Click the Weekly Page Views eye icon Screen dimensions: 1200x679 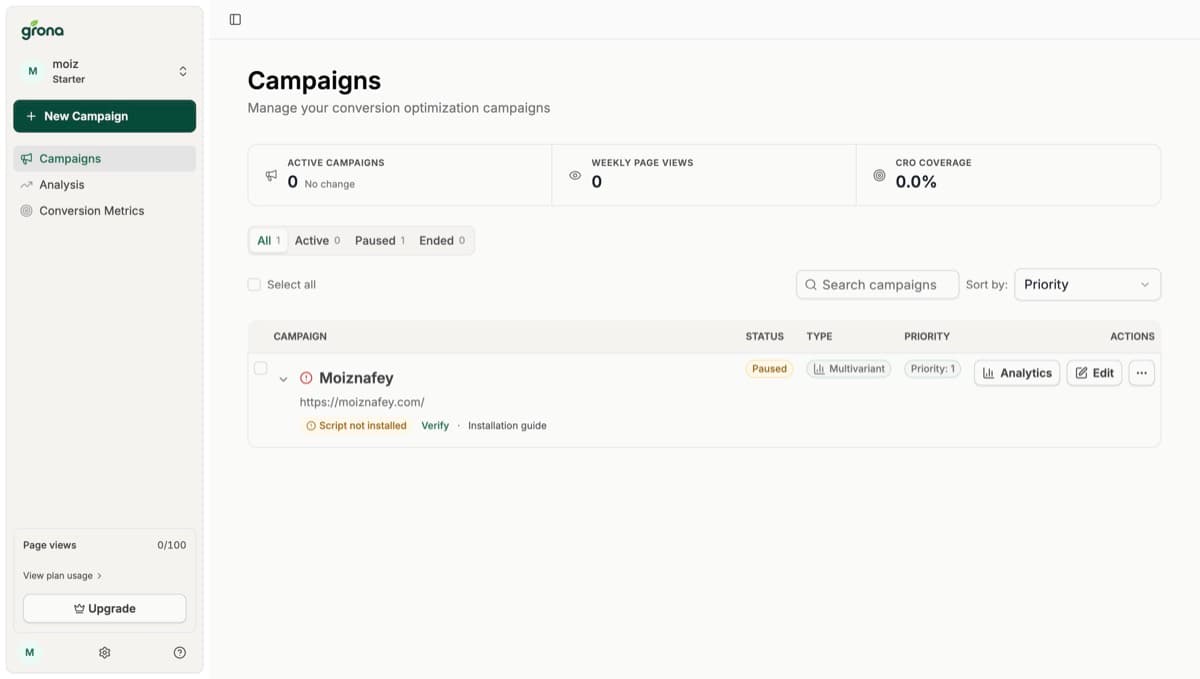pyautogui.click(x=575, y=175)
